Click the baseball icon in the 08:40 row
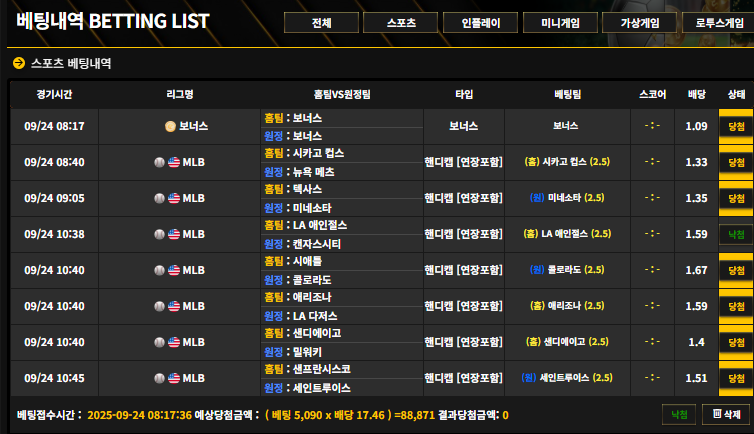 point(159,162)
